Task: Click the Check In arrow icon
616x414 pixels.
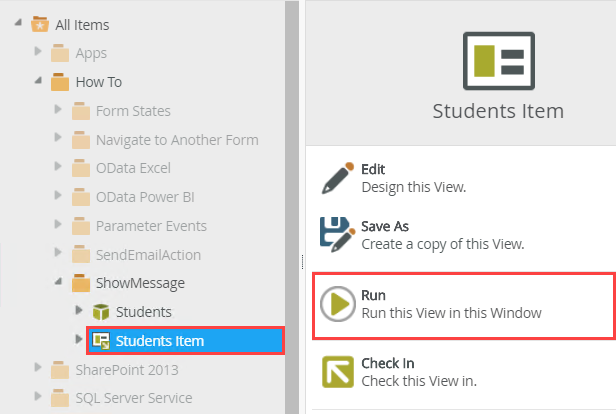Action: (338, 371)
